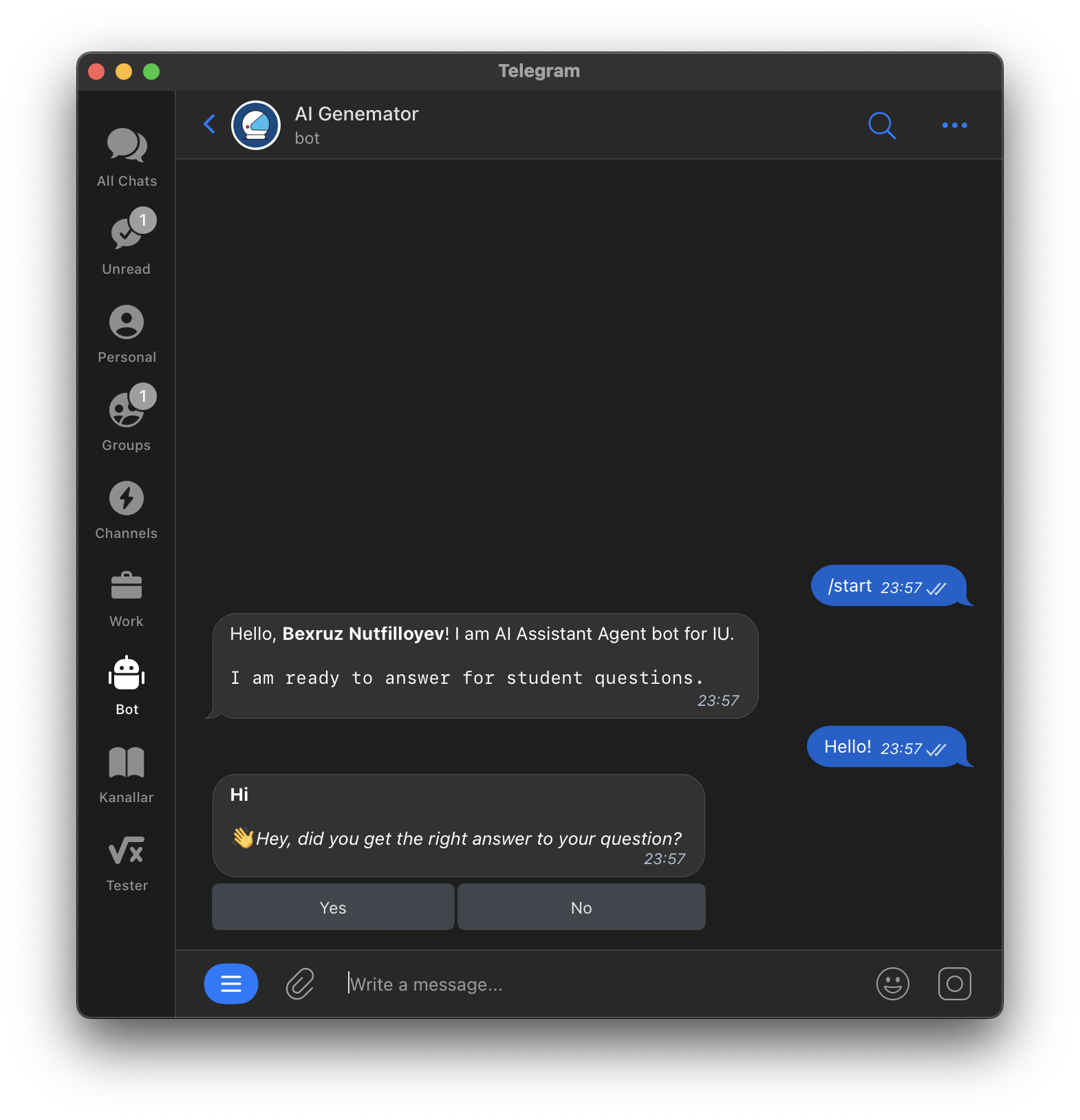Open the All Chats folder
The image size is (1080, 1120).
127,158
